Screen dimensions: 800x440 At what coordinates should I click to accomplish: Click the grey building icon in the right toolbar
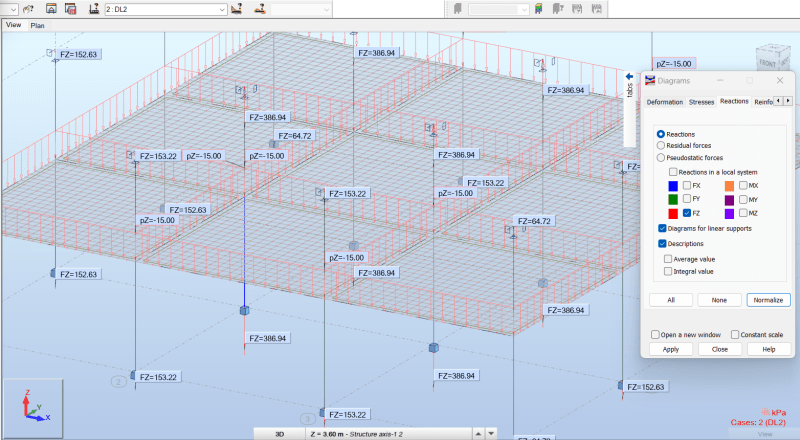tap(458, 9)
